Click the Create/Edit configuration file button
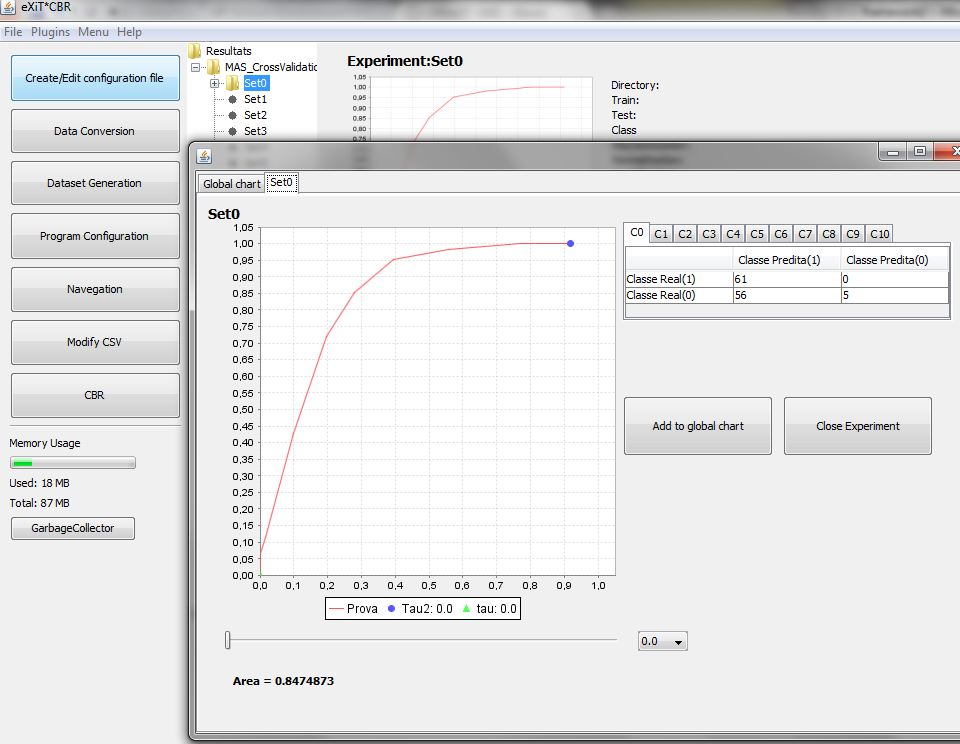960x744 pixels. (95, 78)
